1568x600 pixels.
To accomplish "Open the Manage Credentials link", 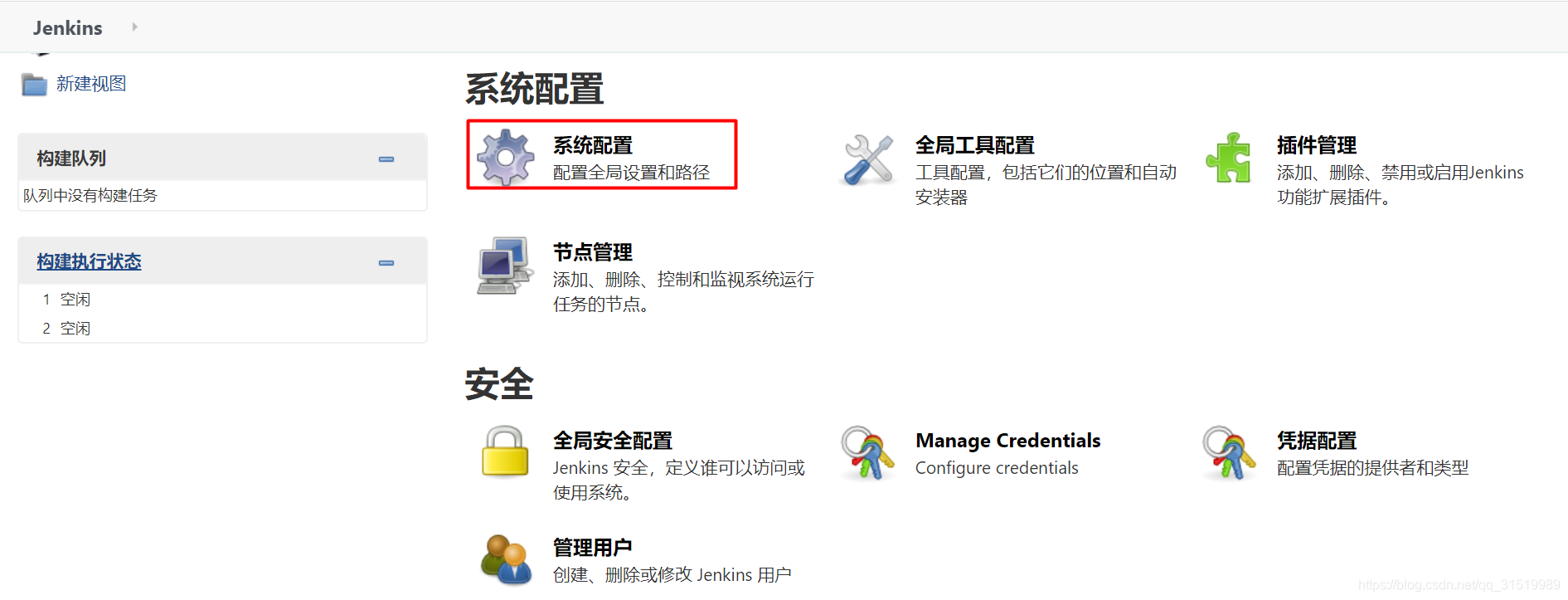I will click(1008, 441).
